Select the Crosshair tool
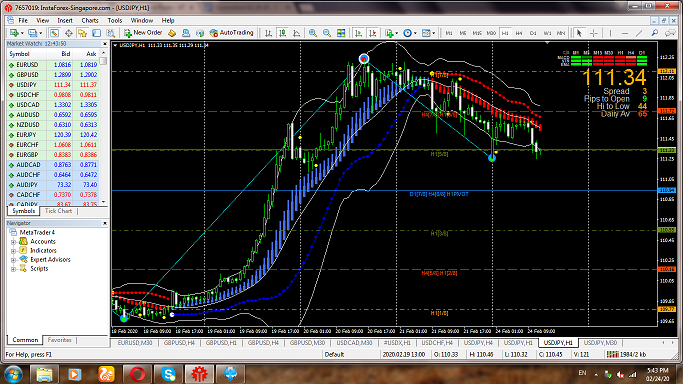Screen dimensions: 683x384 594,33
